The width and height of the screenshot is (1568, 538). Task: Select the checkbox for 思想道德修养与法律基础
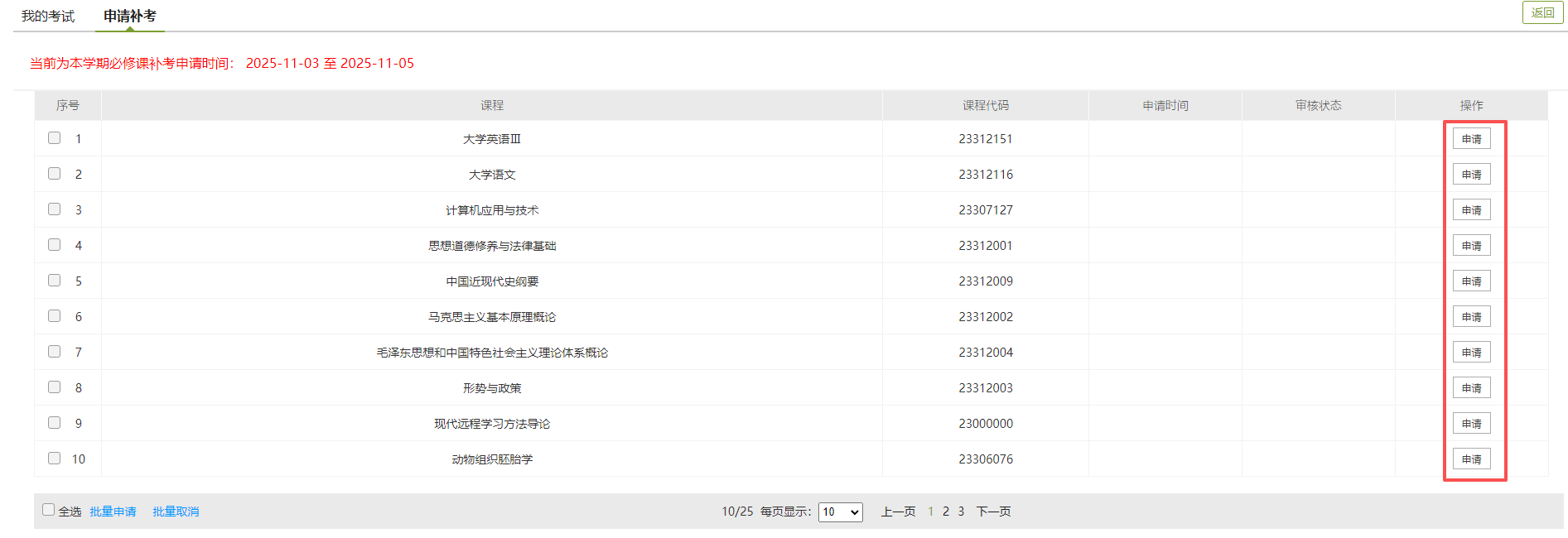[x=55, y=245]
